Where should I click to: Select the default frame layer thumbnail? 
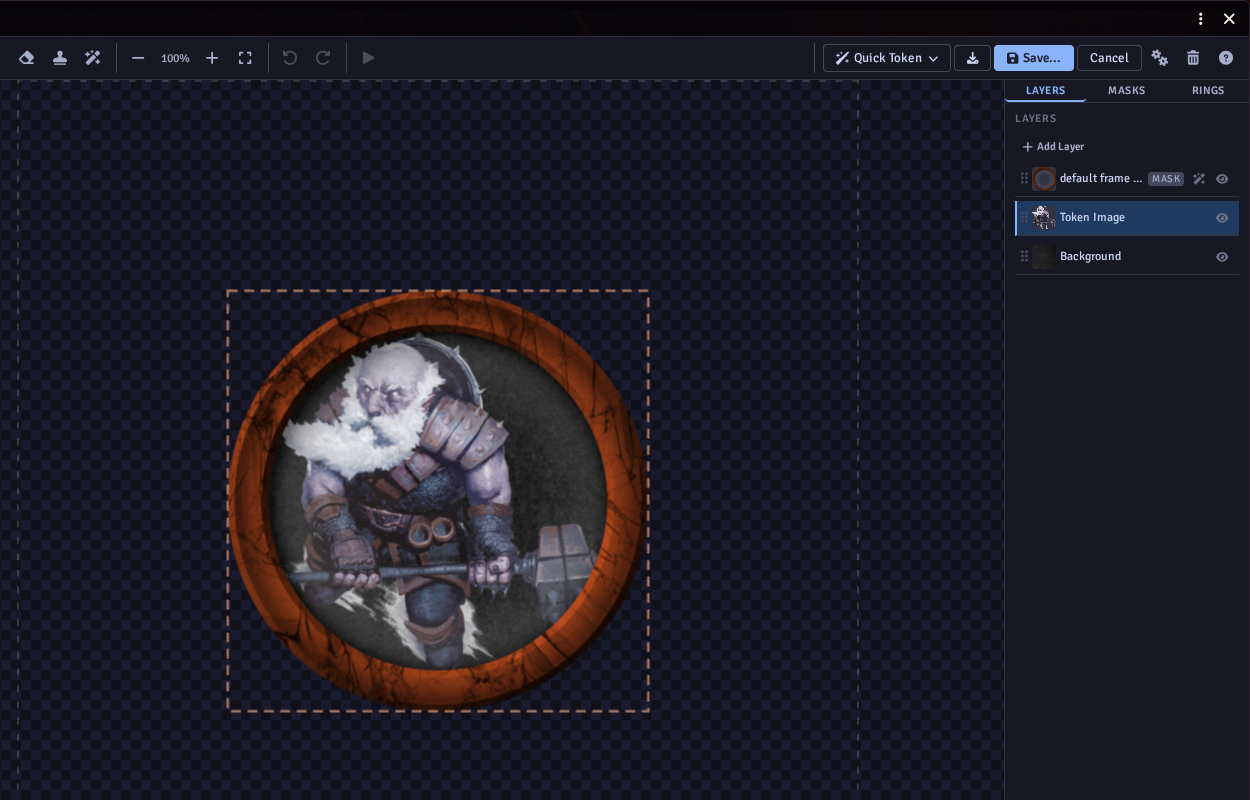point(1044,179)
